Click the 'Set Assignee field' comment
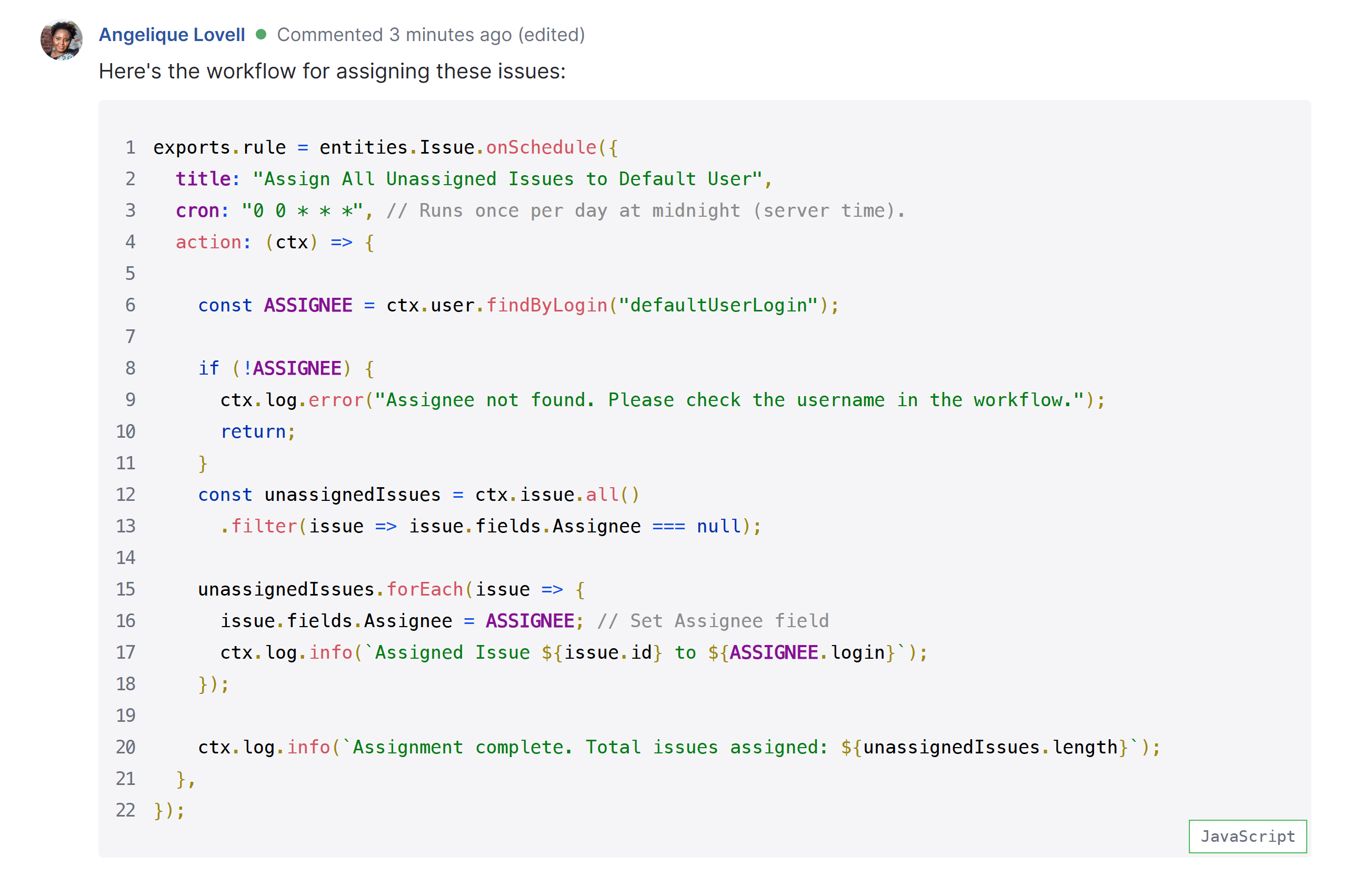Screen dimensions: 1372x876 [x=712, y=620]
